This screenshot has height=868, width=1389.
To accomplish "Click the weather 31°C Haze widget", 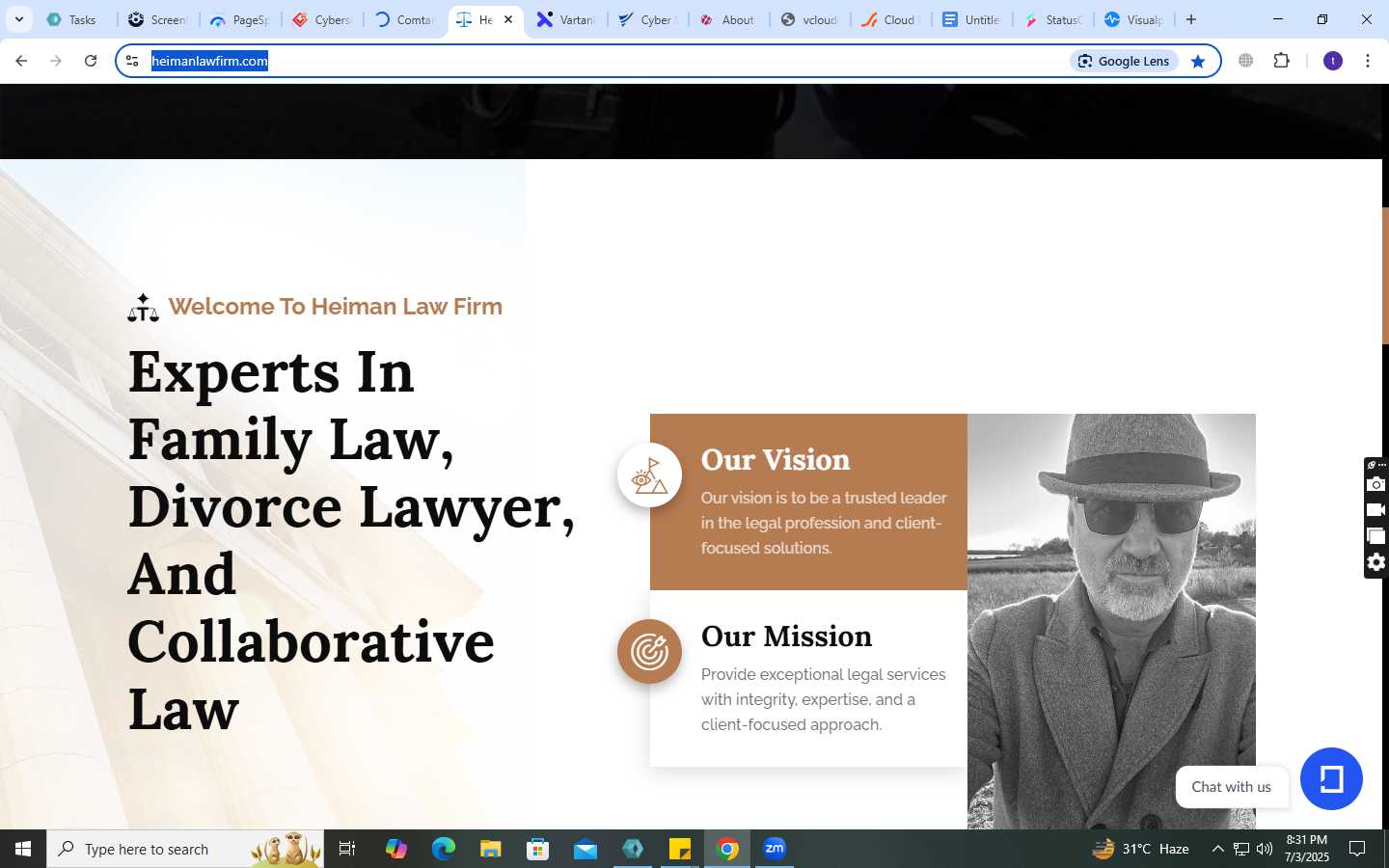I will point(1140,849).
